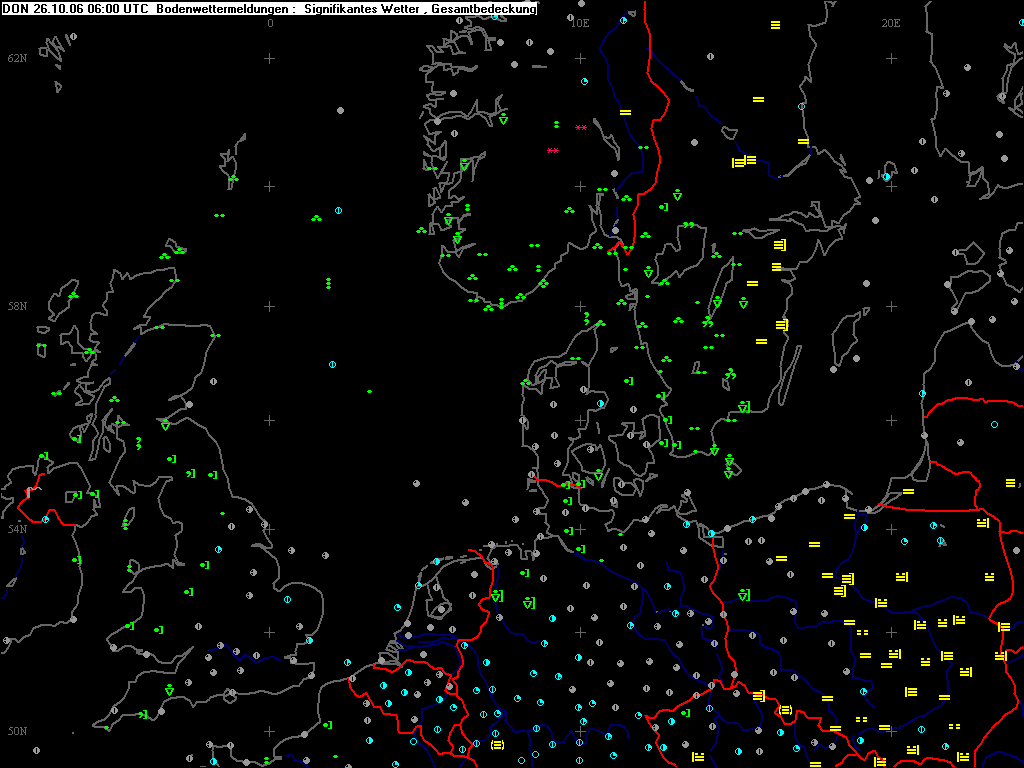Click the 62N latitude label
The width and height of the screenshot is (1024, 768).
[x=18, y=58]
